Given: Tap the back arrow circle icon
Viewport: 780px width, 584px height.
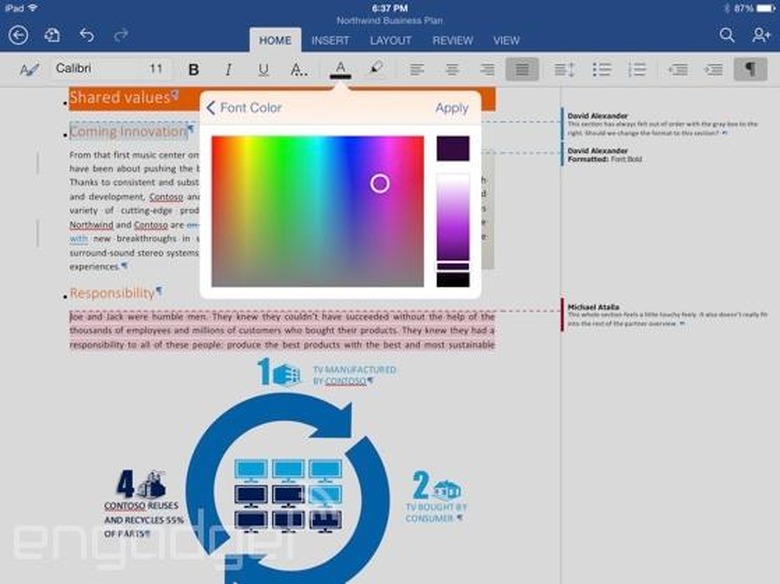Looking at the screenshot, I should pyautogui.click(x=18, y=35).
